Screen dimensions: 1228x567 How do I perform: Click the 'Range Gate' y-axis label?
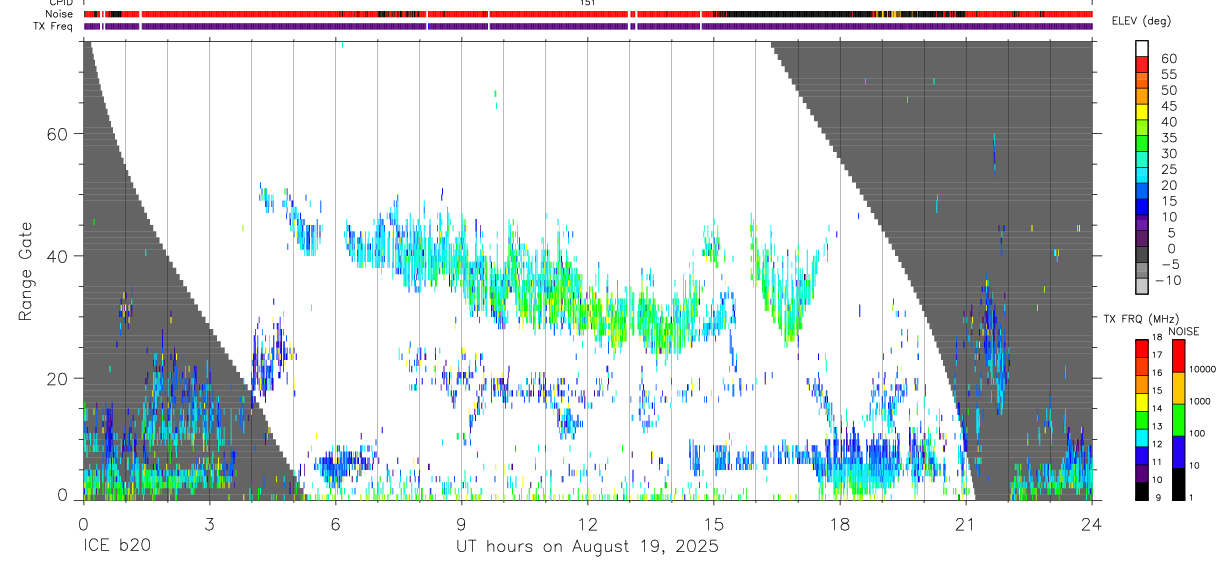[x=26, y=270]
